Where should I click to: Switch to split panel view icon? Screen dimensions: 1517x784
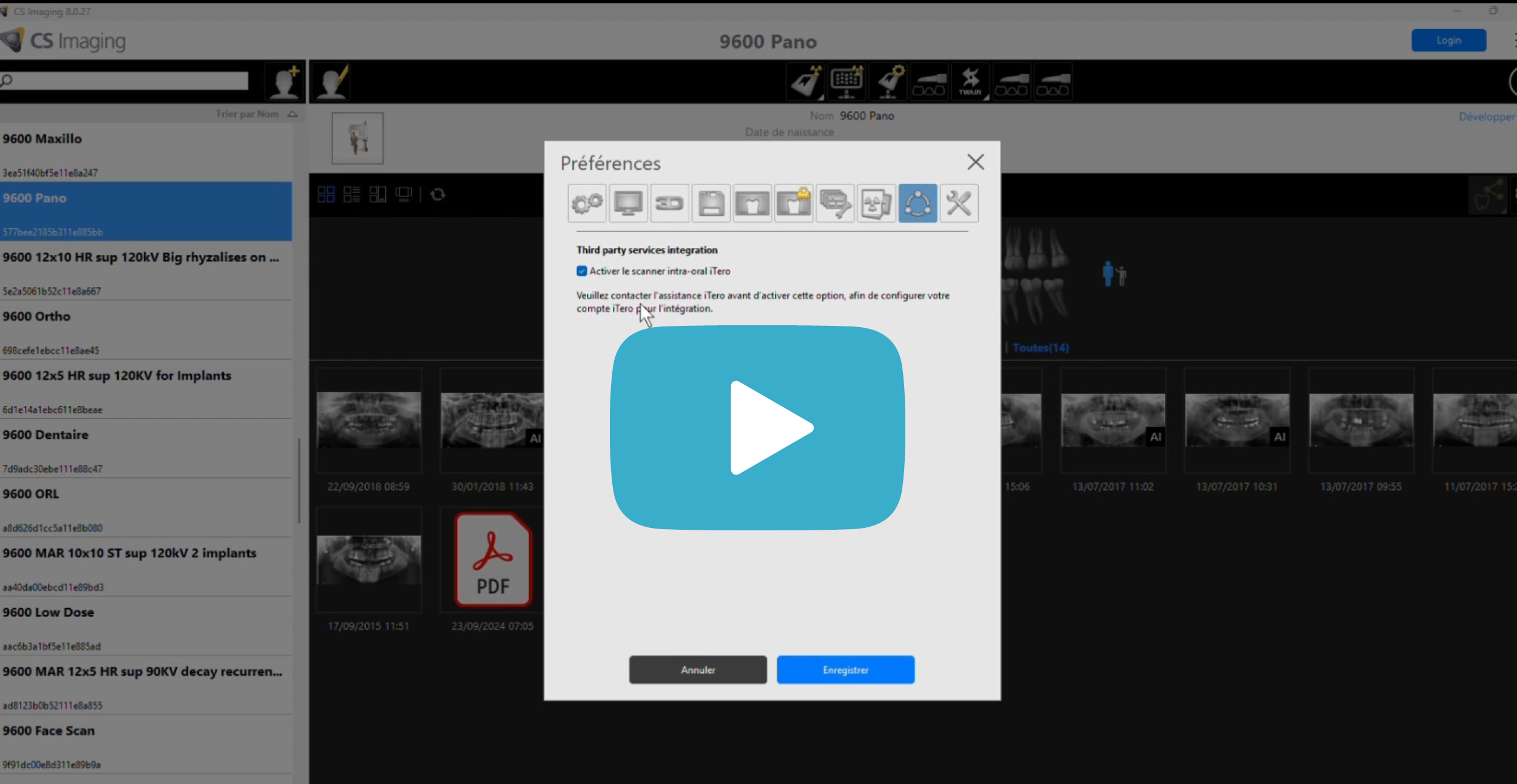[378, 194]
